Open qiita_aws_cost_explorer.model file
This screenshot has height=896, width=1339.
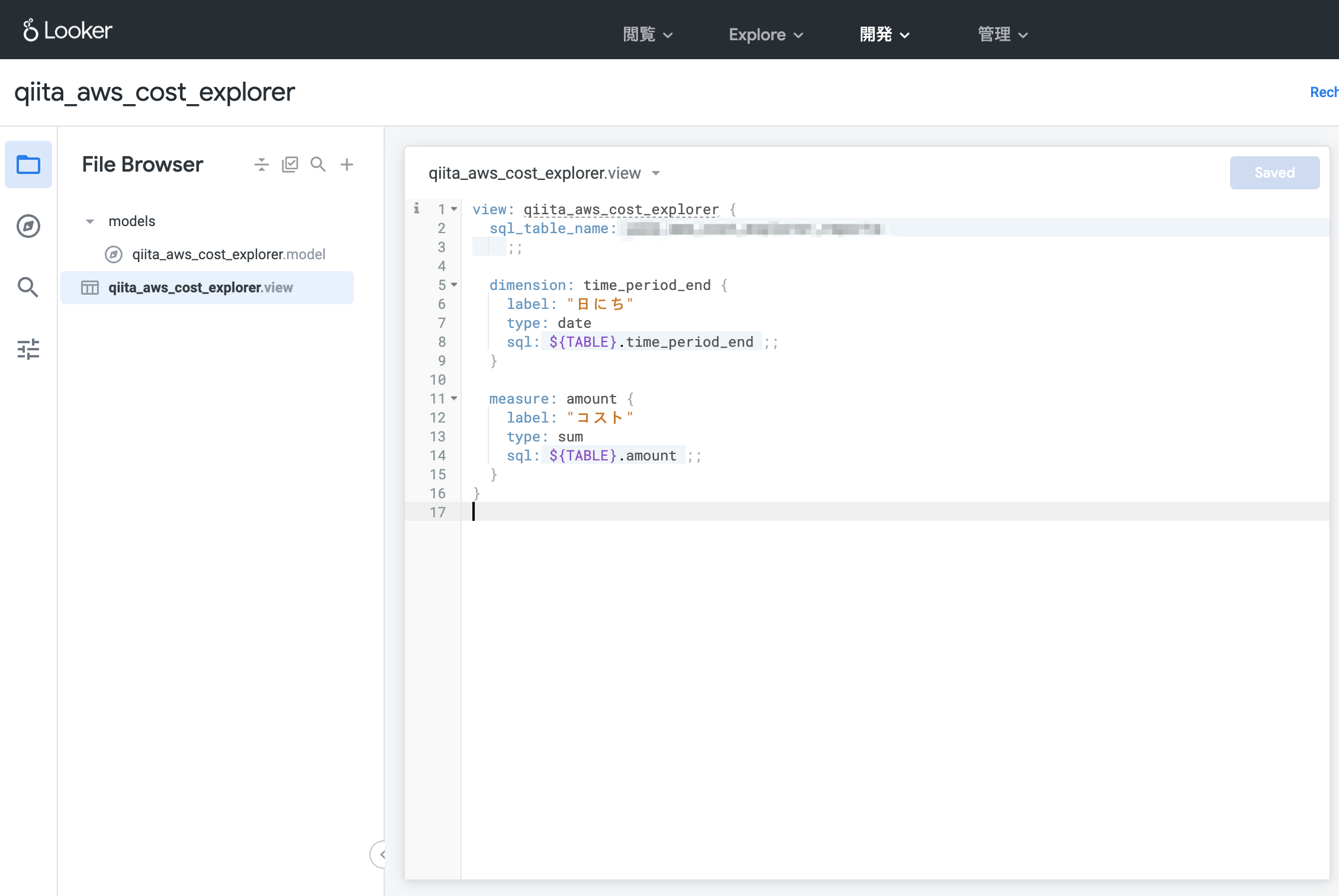(x=228, y=254)
